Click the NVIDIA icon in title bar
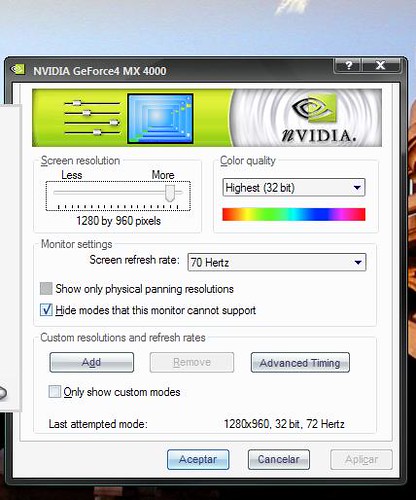The width and height of the screenshot is (416, 500). coord(18,69)
